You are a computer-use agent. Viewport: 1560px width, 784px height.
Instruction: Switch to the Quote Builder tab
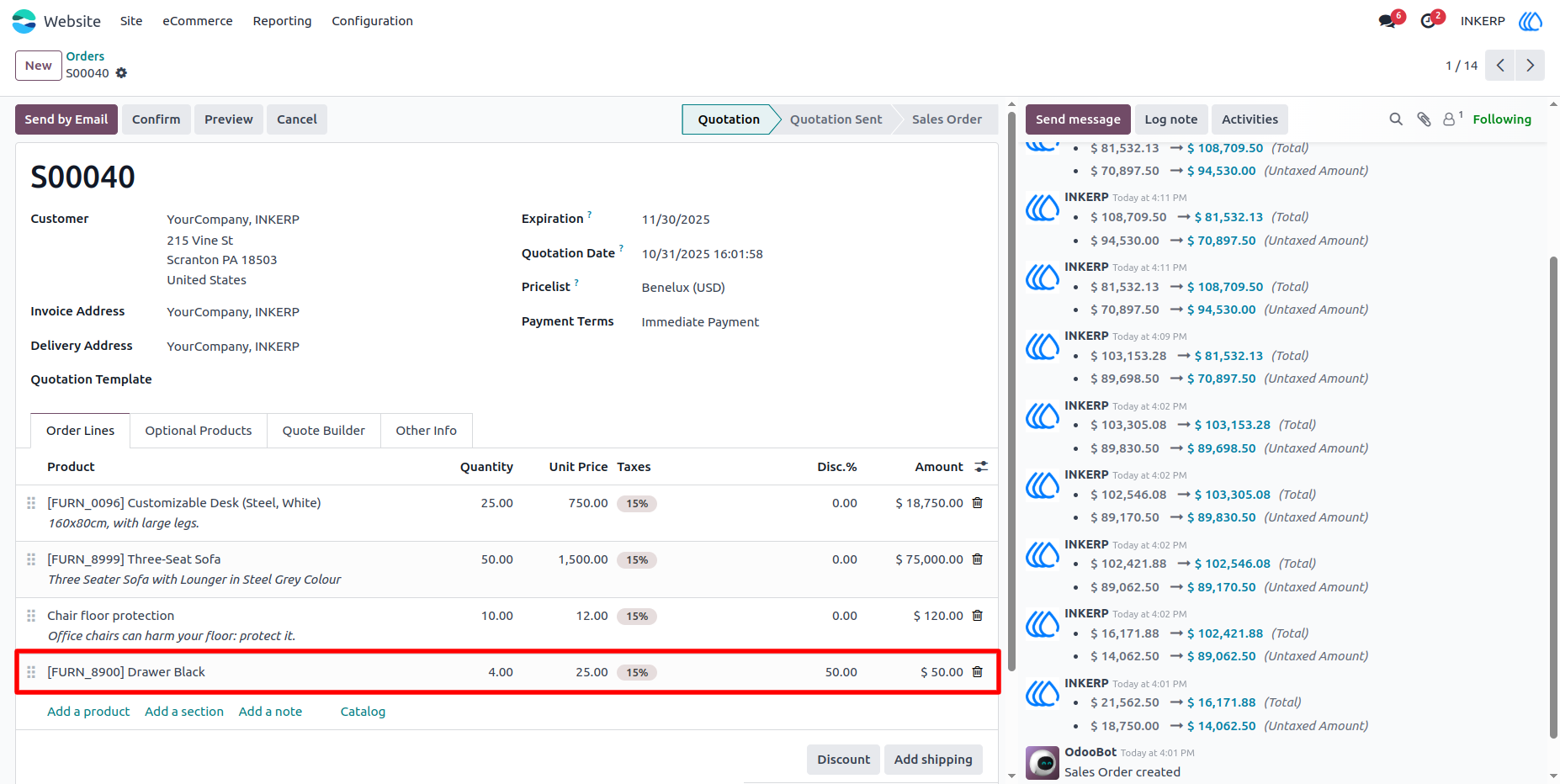(x=324, y=431)
